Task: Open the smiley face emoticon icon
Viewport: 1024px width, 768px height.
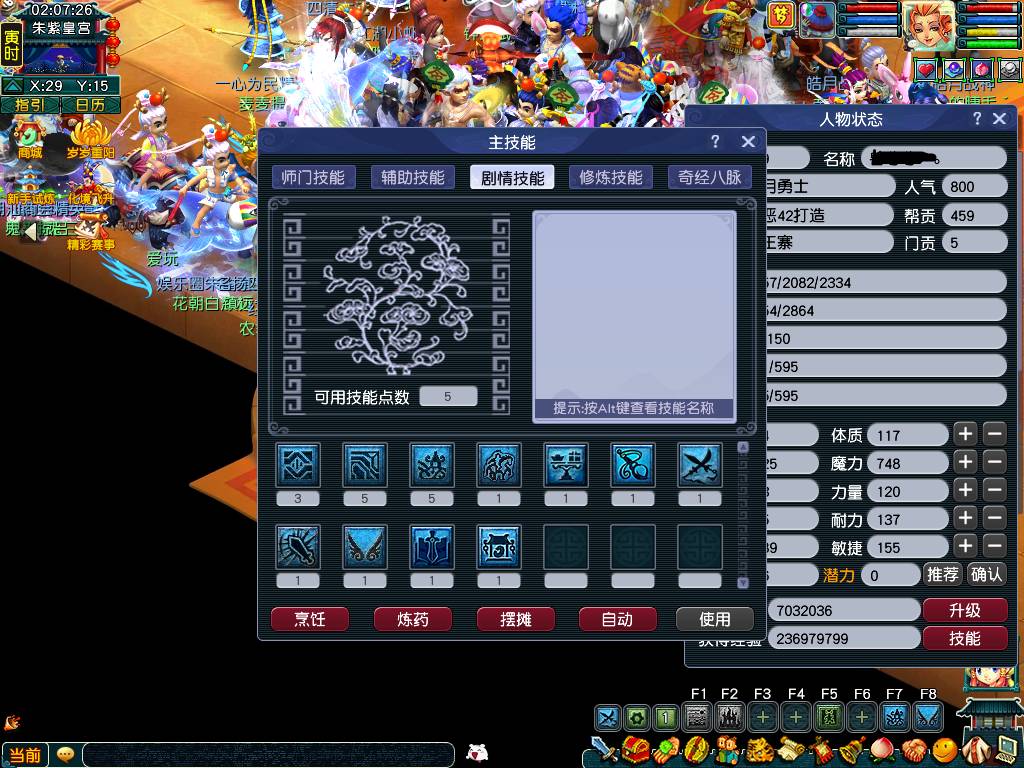Action: [944, 752]
